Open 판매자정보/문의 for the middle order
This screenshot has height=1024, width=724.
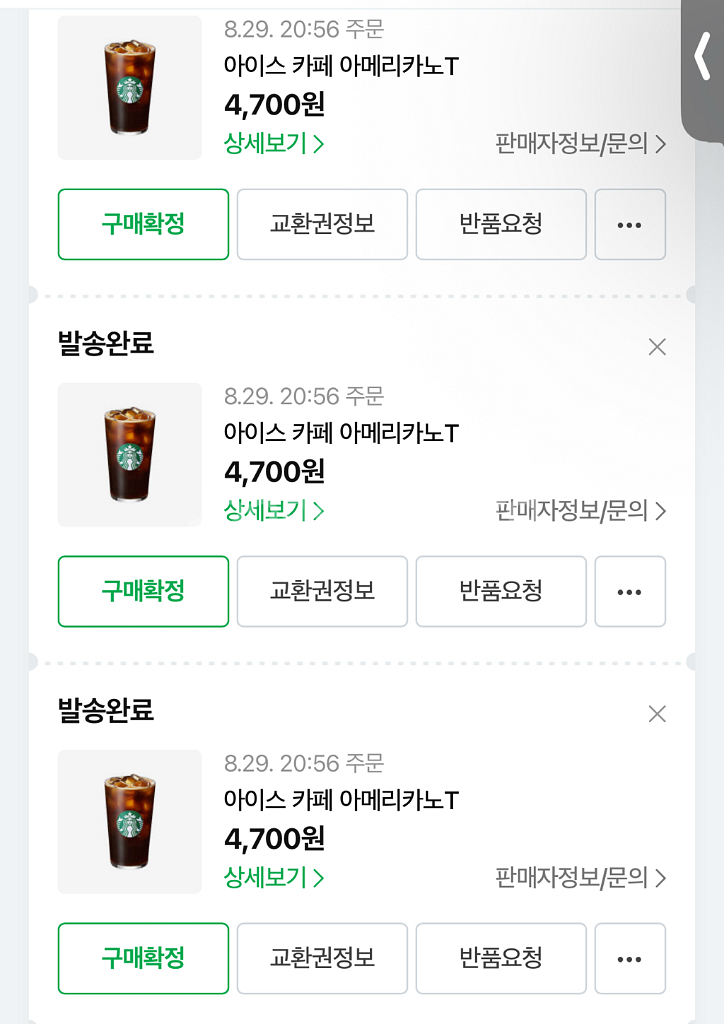(x=580, y=511)
